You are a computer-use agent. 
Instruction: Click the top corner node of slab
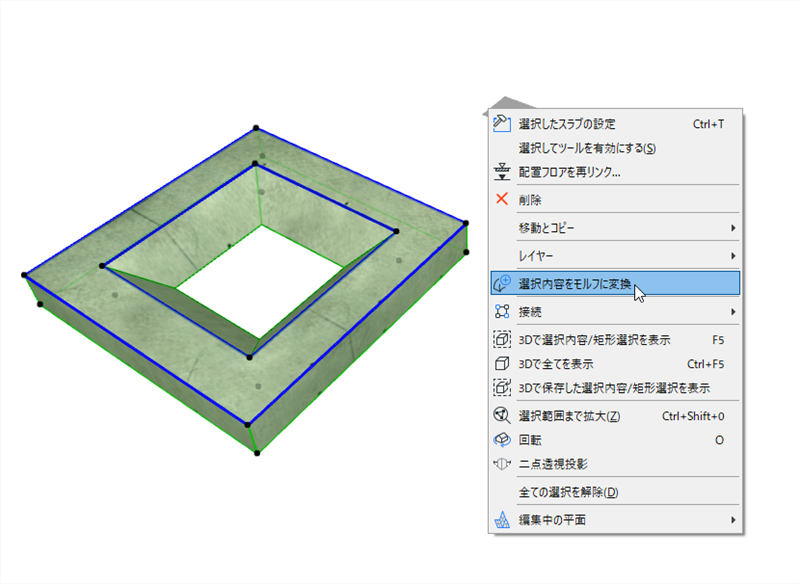coord(256,128)
